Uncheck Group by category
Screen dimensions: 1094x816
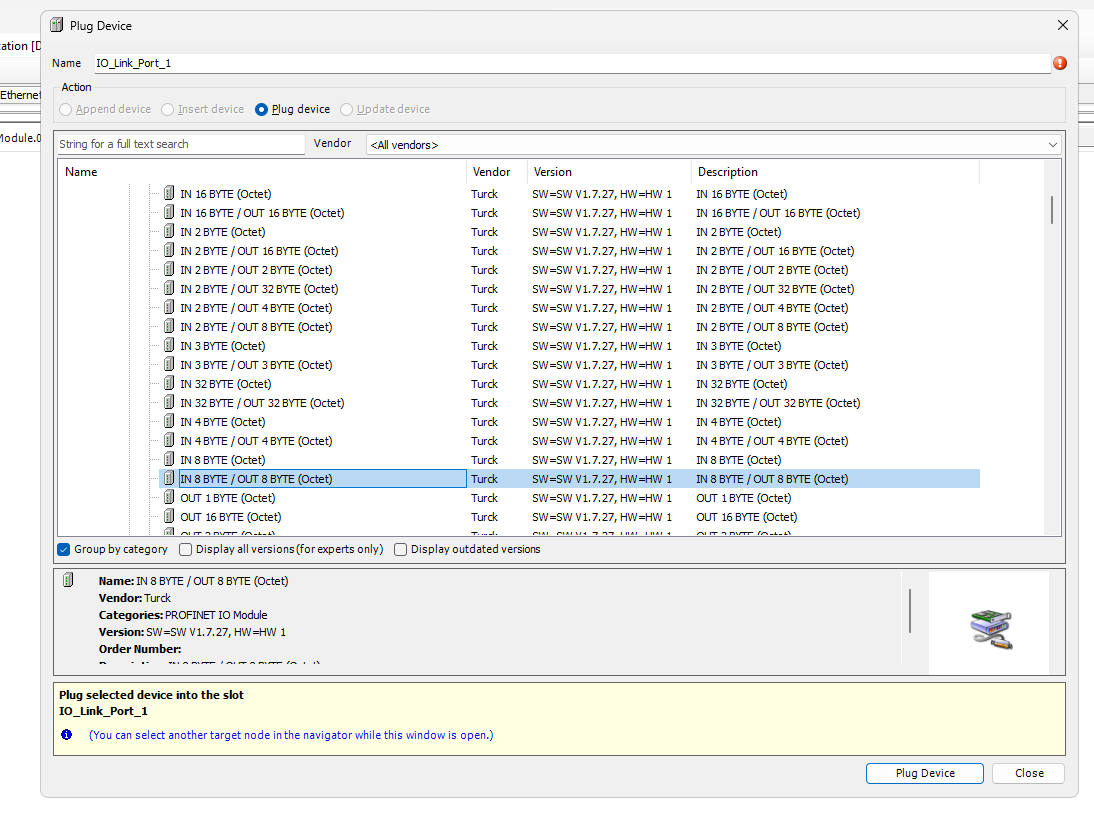click(x=63, y=550)
